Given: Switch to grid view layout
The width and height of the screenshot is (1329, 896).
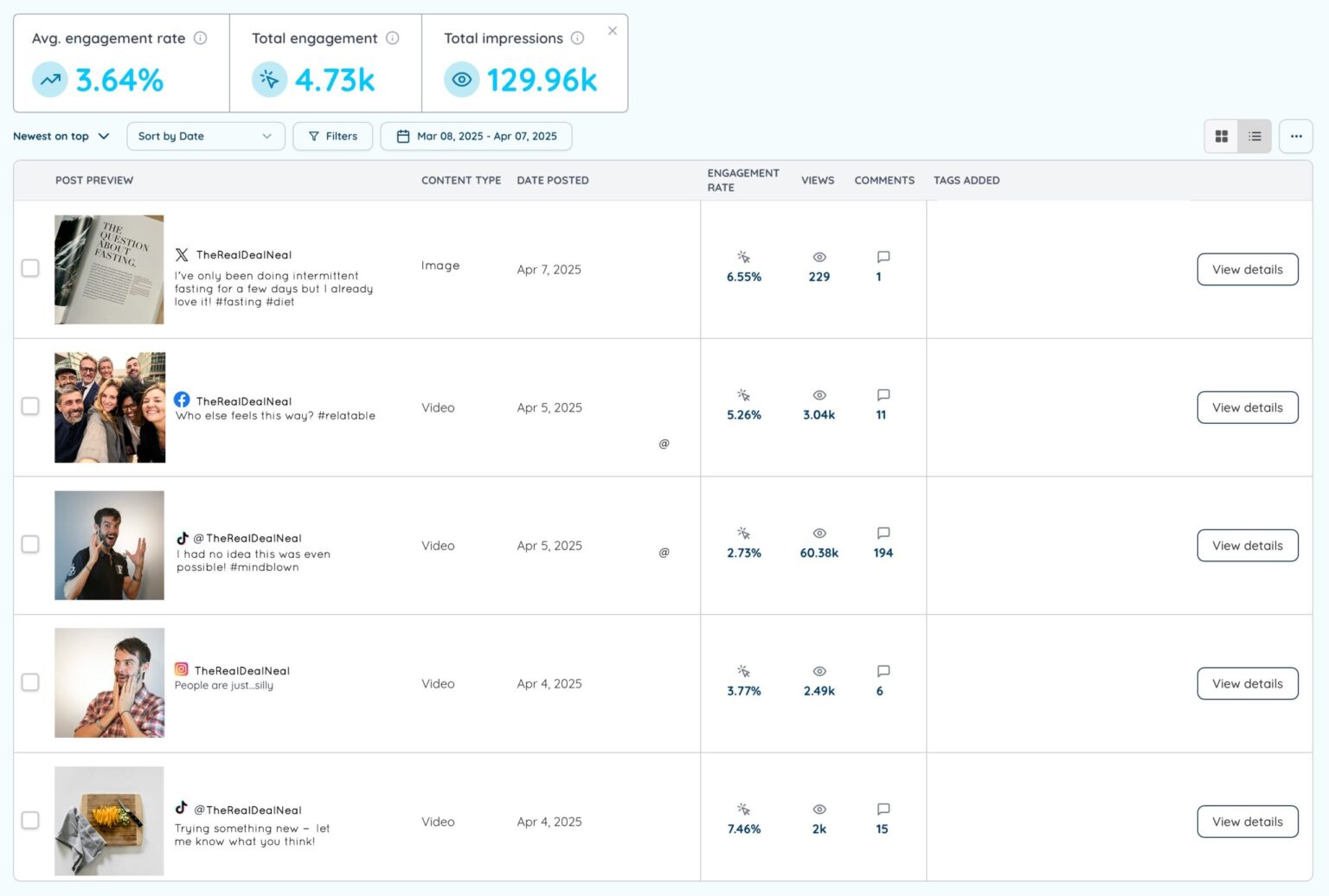Looking at the screenshot, I should [x=1221, y=137].
